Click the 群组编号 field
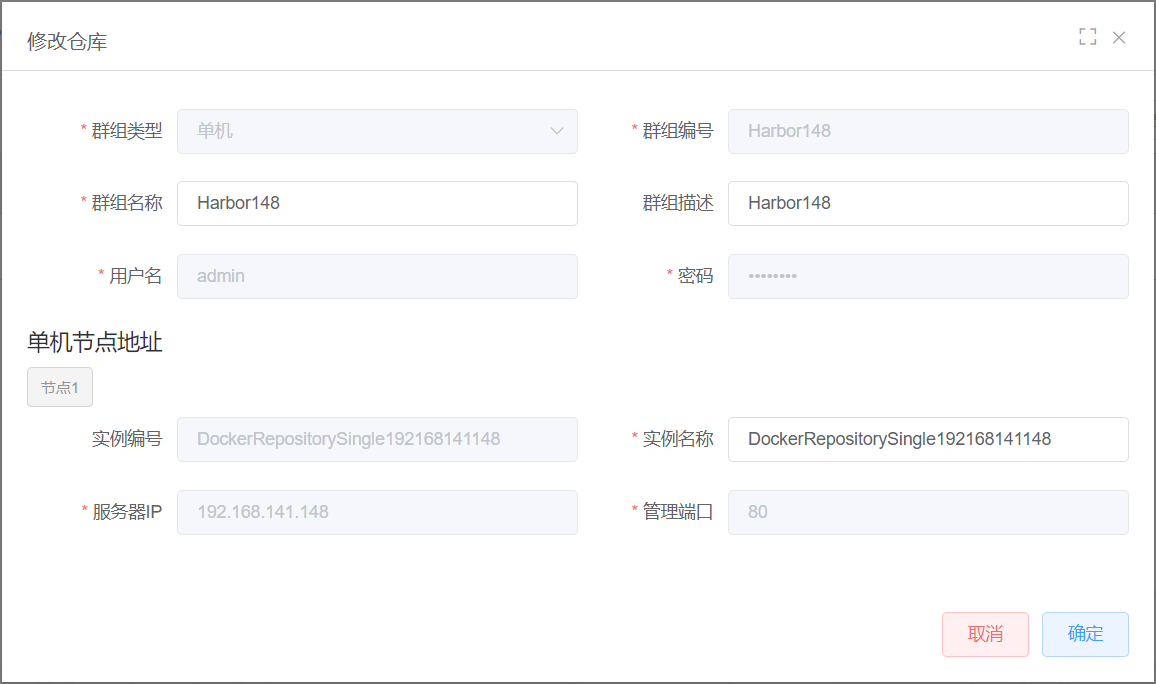 (928, 131)
